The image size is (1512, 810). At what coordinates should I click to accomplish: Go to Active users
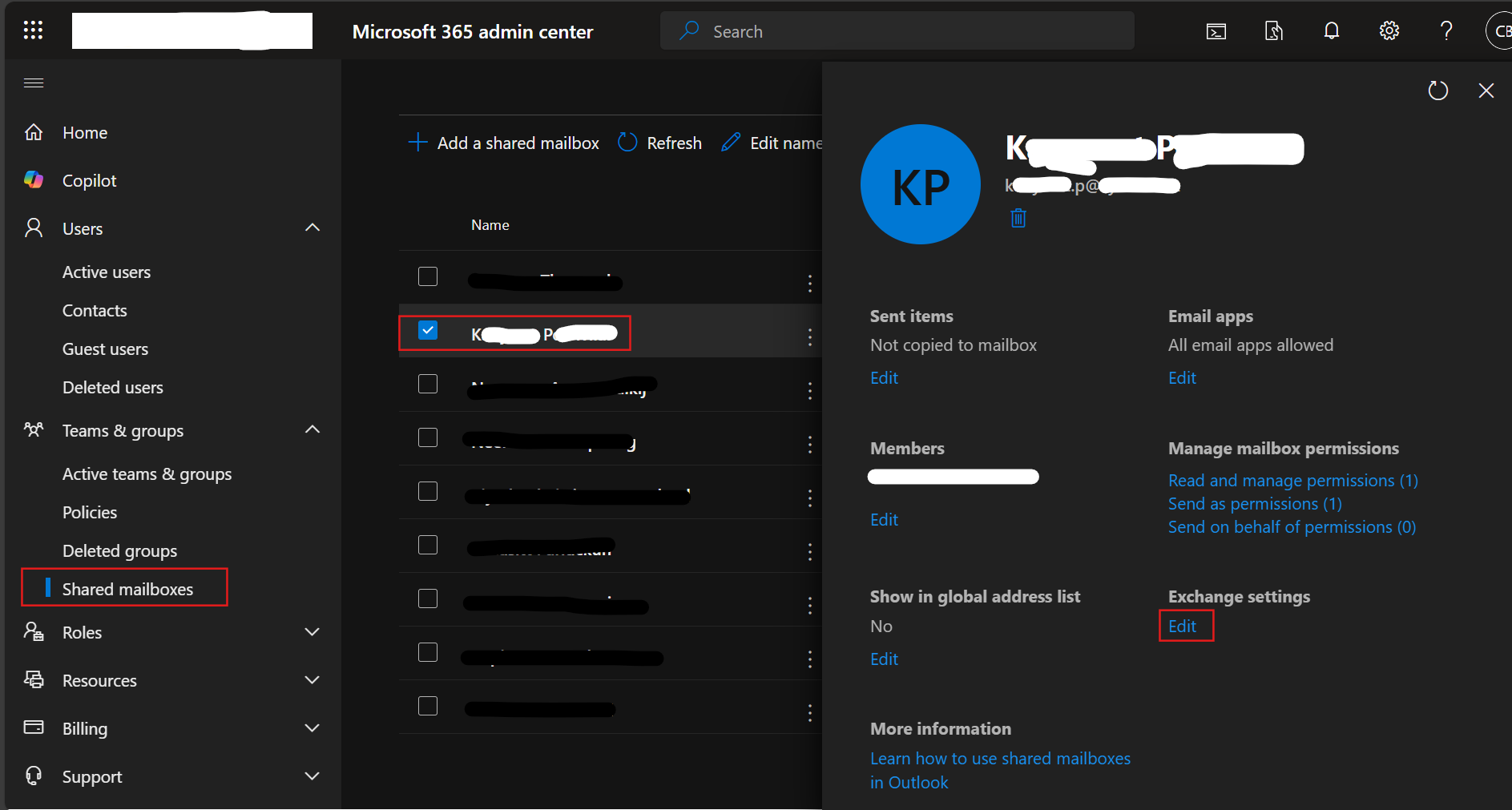coord(107,272)
